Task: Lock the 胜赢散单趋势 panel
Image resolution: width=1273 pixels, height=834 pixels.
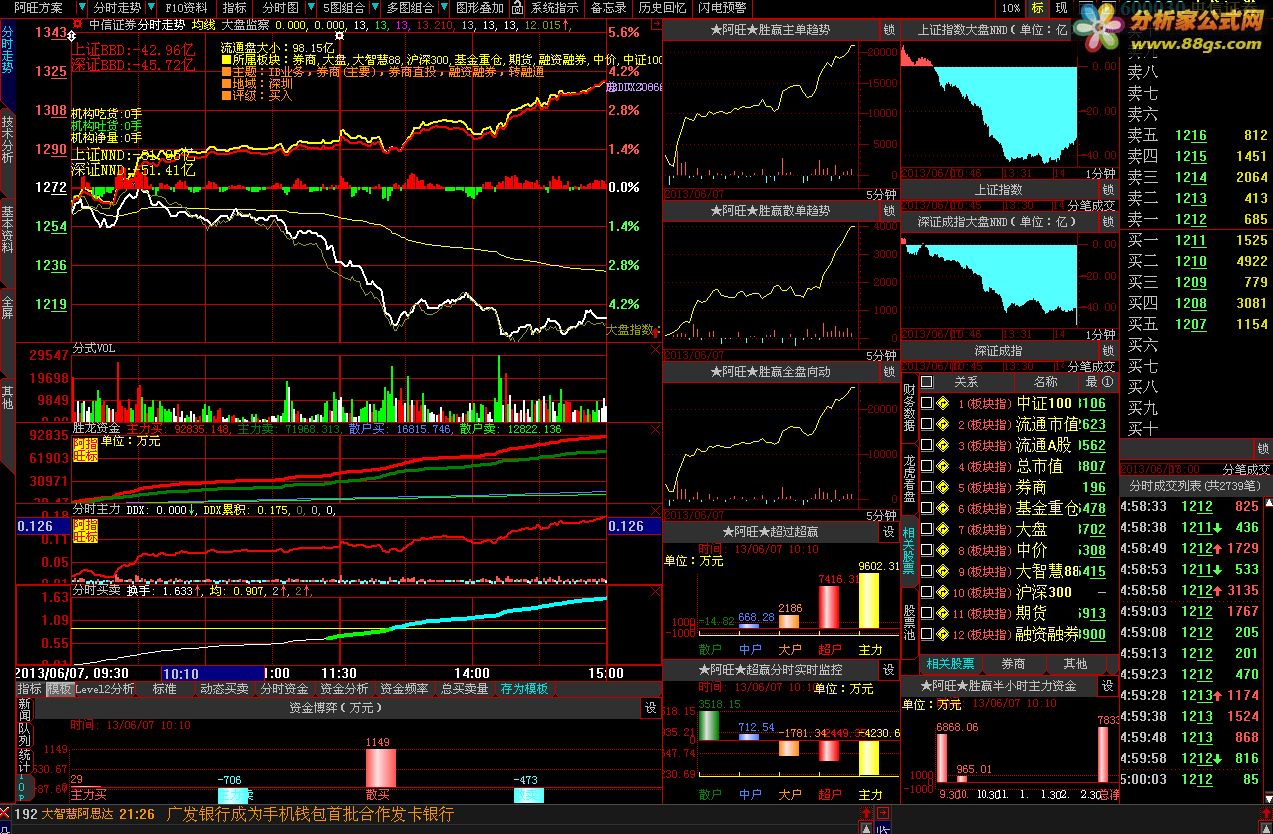Action: [890, 211]
